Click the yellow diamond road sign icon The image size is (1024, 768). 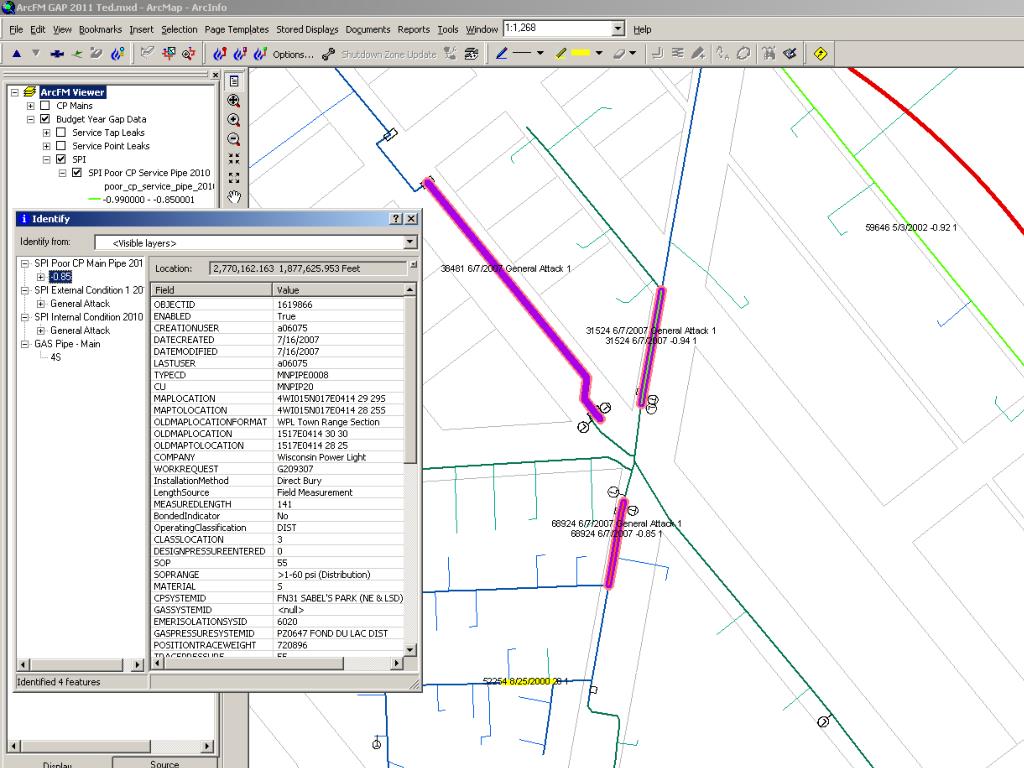(x=821, y=54)
